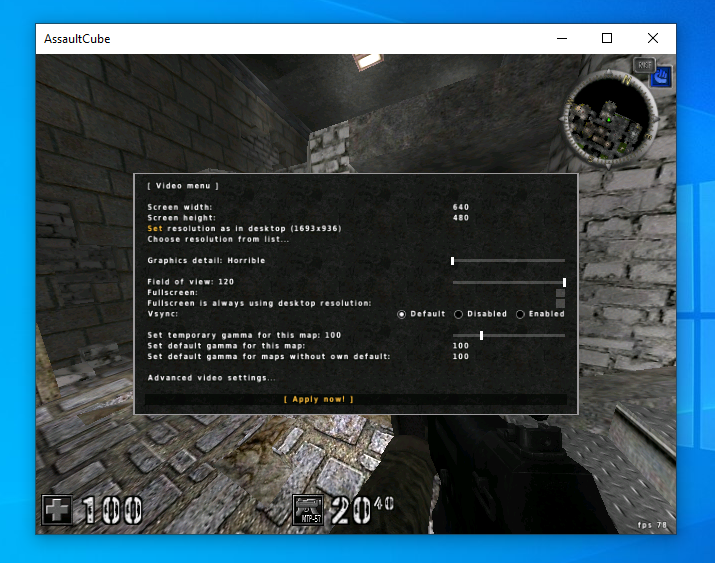Select the Vsync Default radio button
Image resolution: width=715 pixels, height=563 pixels.
coord(402,314)
